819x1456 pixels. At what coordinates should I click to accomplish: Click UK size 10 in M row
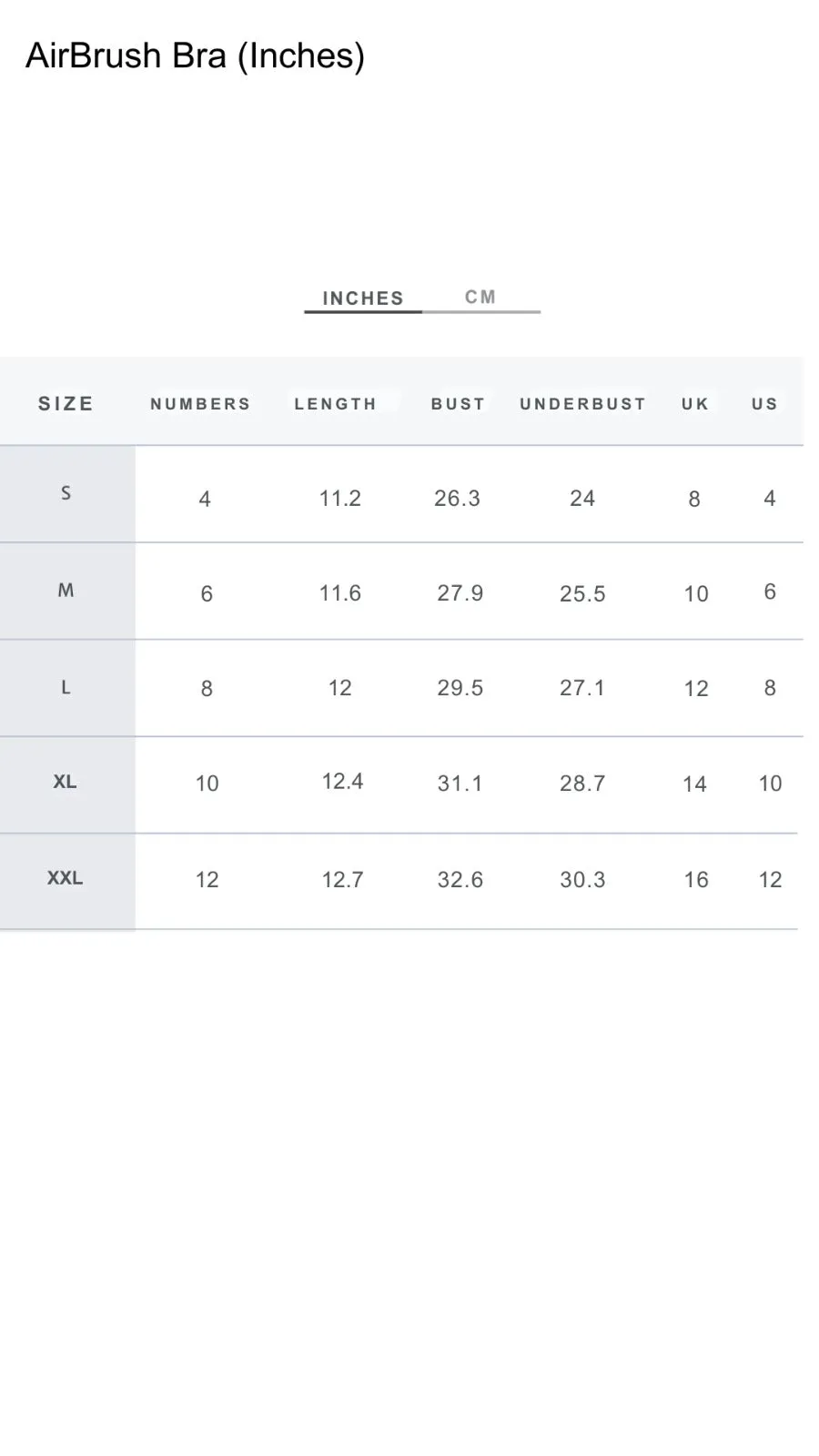click(696, 593)
